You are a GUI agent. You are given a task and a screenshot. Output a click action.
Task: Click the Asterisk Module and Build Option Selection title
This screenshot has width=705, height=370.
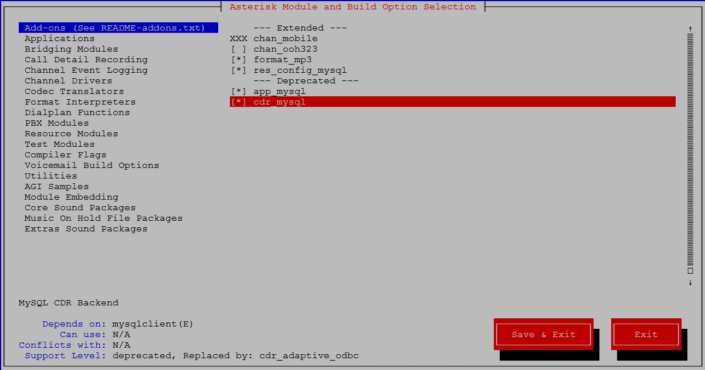(352, 7)
